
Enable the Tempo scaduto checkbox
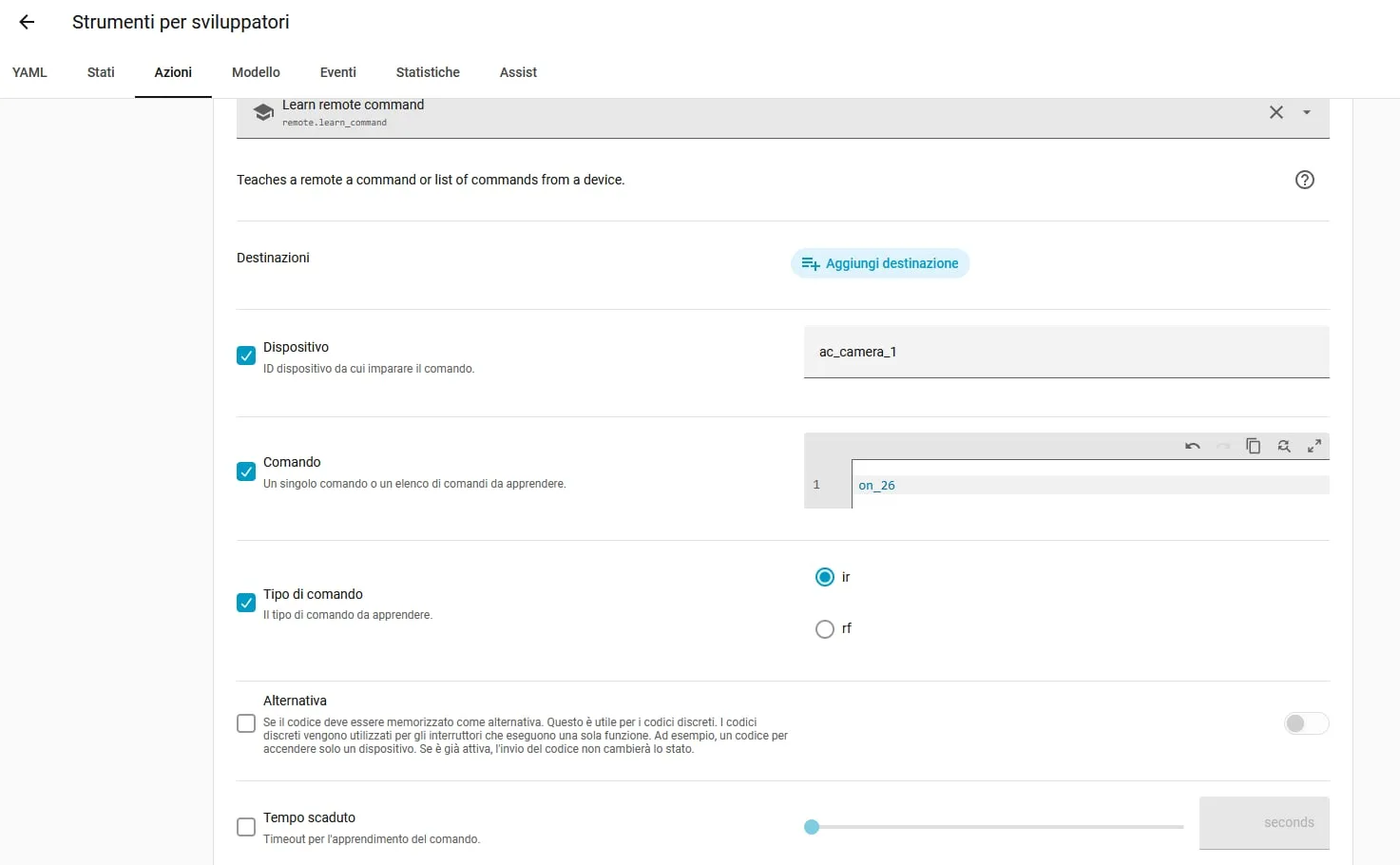[246, 827]
